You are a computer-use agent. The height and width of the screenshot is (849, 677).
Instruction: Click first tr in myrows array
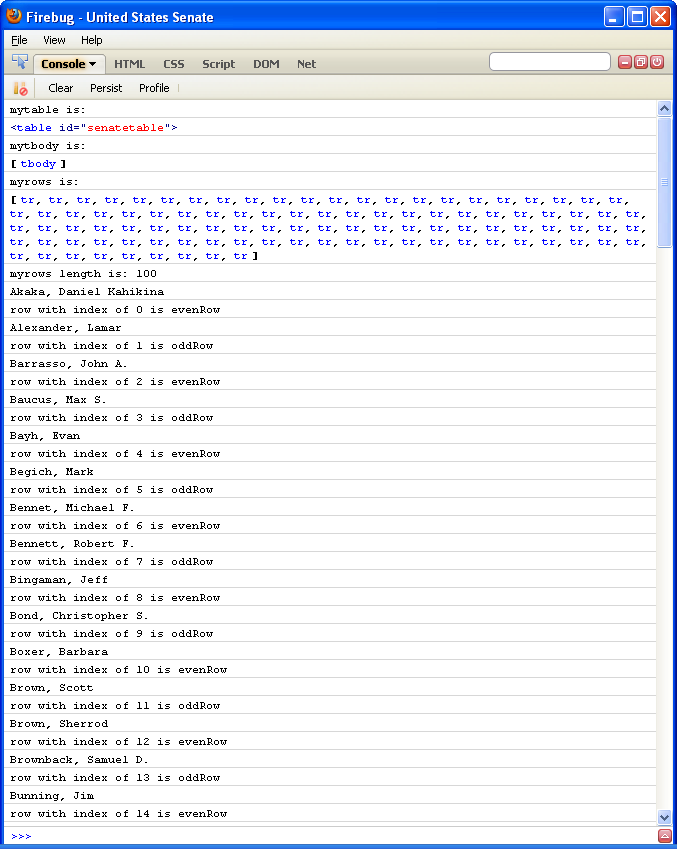coord(27,200)
